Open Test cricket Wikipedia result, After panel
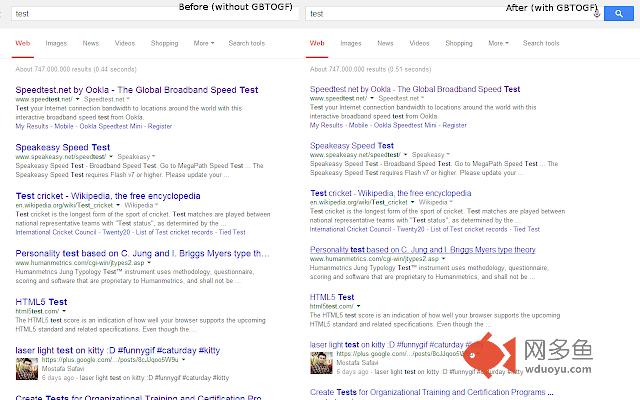The image size is (640, 400). coord(391,193)
